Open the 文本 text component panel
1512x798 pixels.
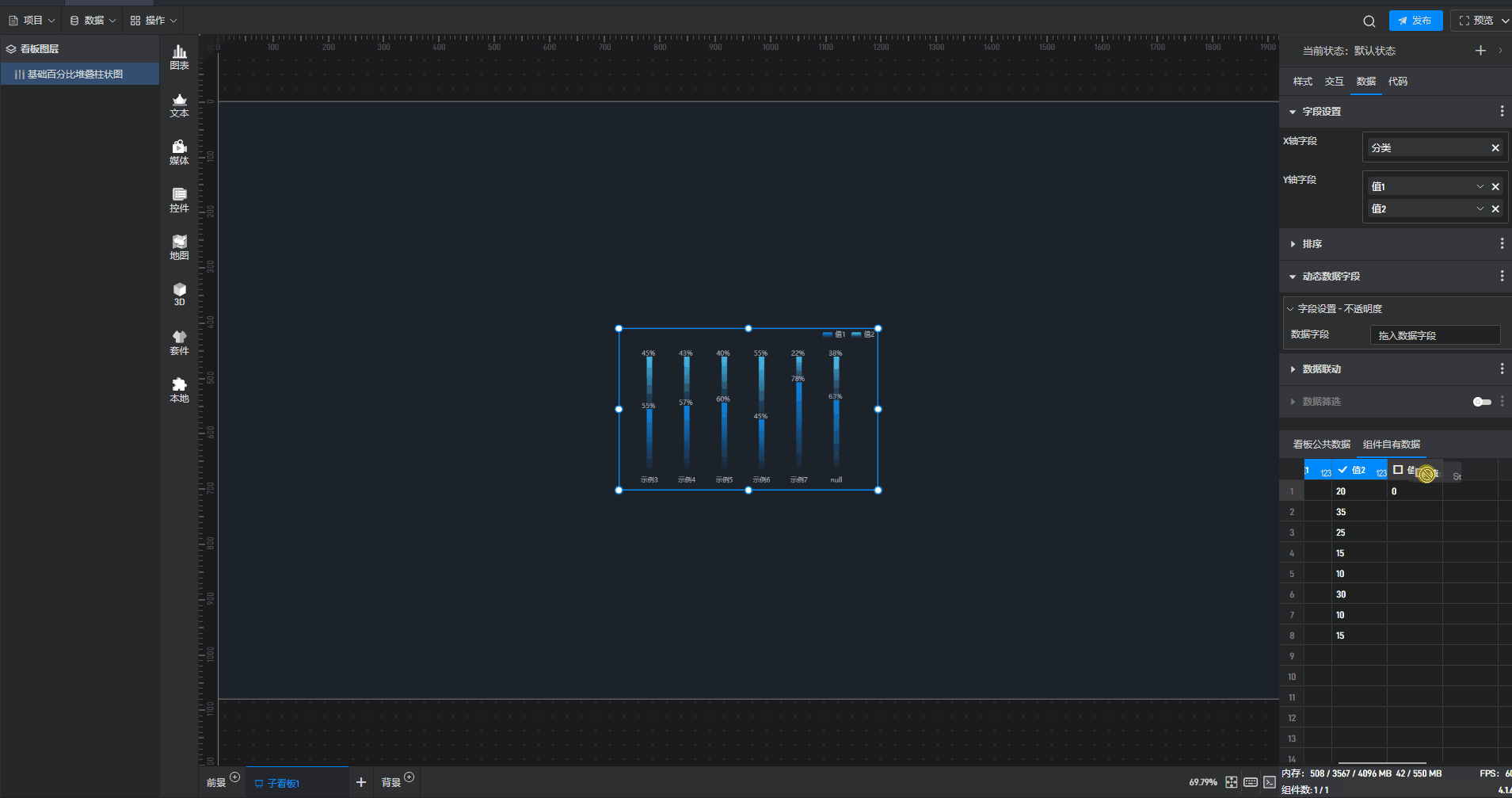(x=180, y=105)
